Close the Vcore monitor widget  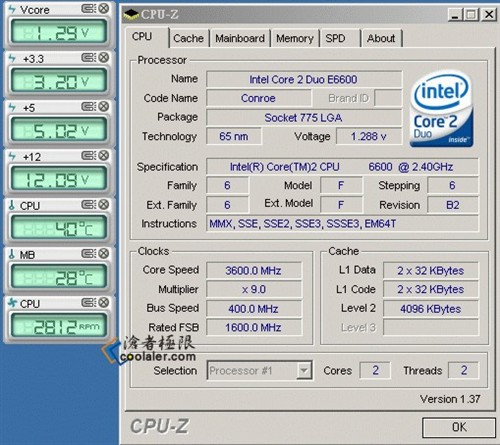coord(104,8)
